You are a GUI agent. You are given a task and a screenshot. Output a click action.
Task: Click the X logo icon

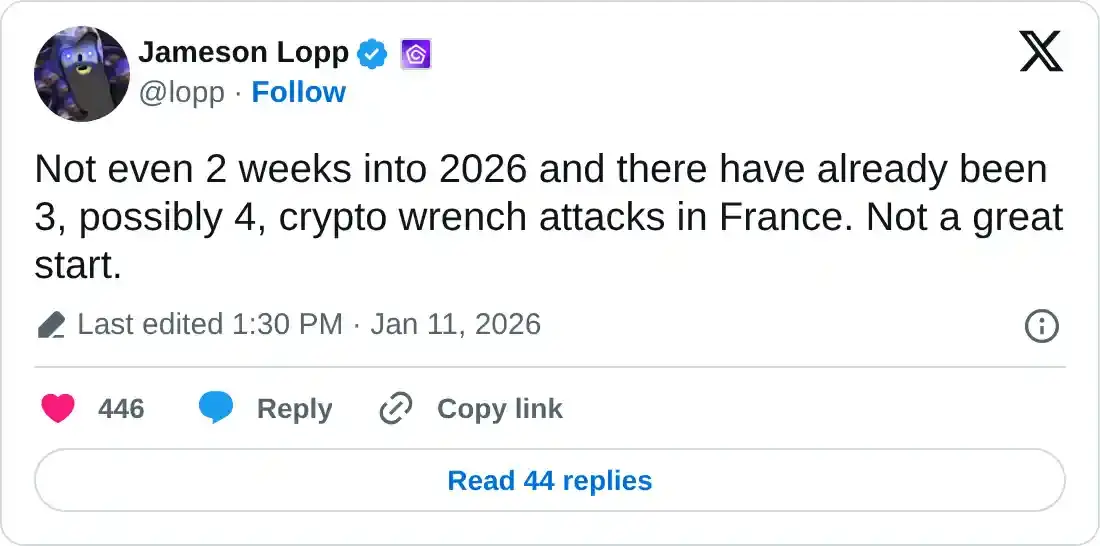[1041, 51]
